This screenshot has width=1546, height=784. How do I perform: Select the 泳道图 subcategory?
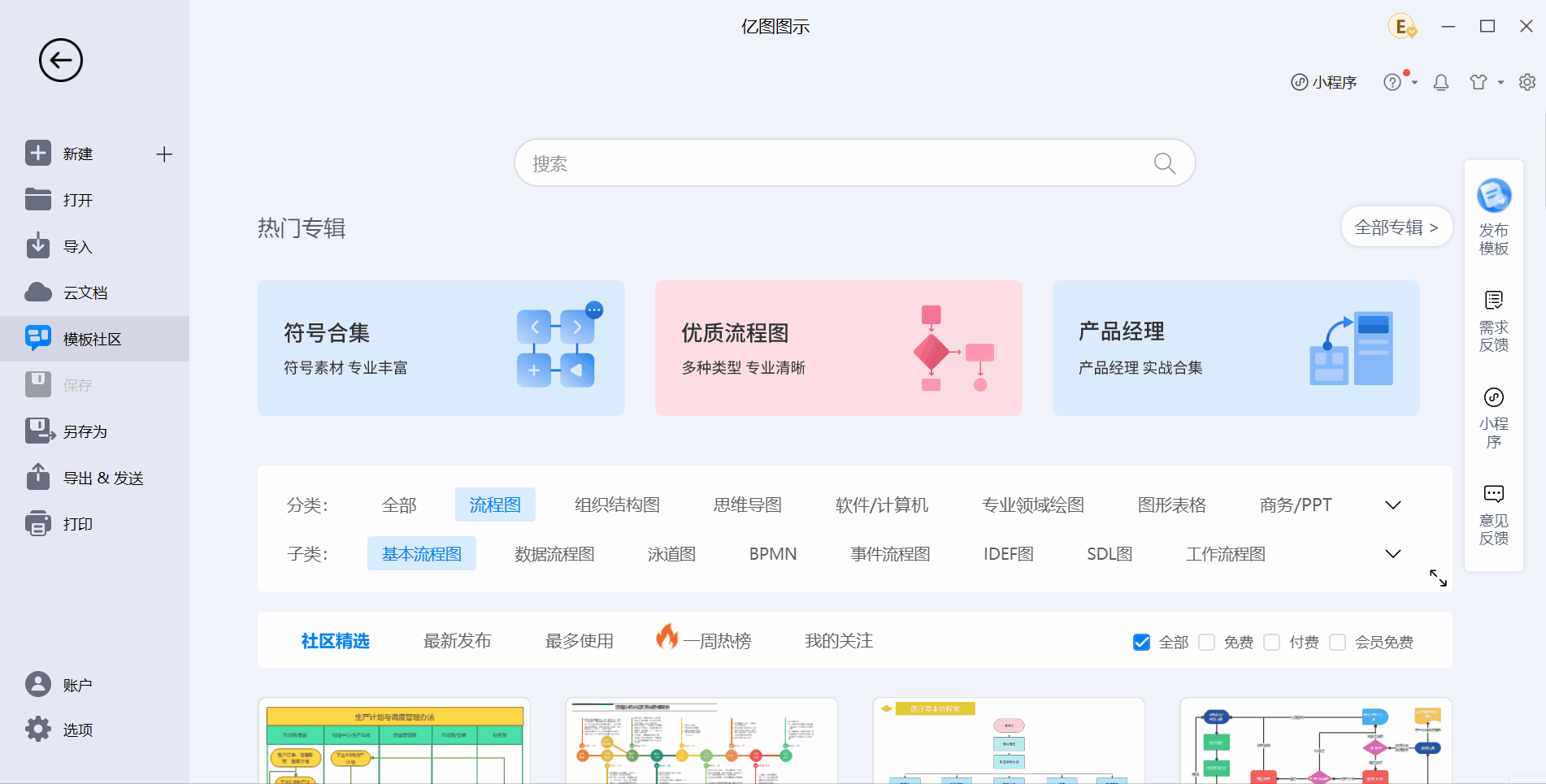coord(671,554)
